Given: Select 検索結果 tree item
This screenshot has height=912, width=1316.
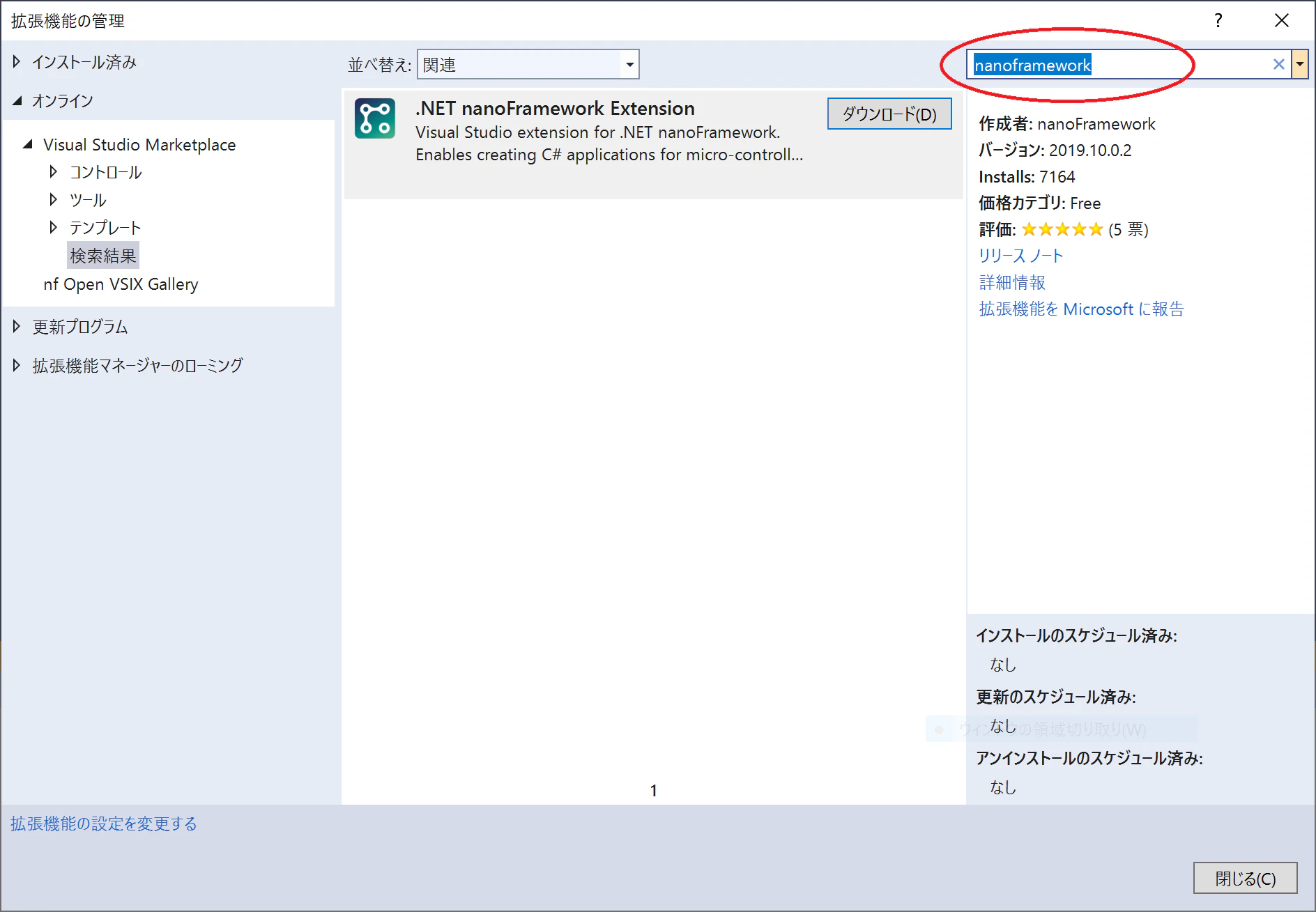Looking at the screenshot, I should [103, 256].
